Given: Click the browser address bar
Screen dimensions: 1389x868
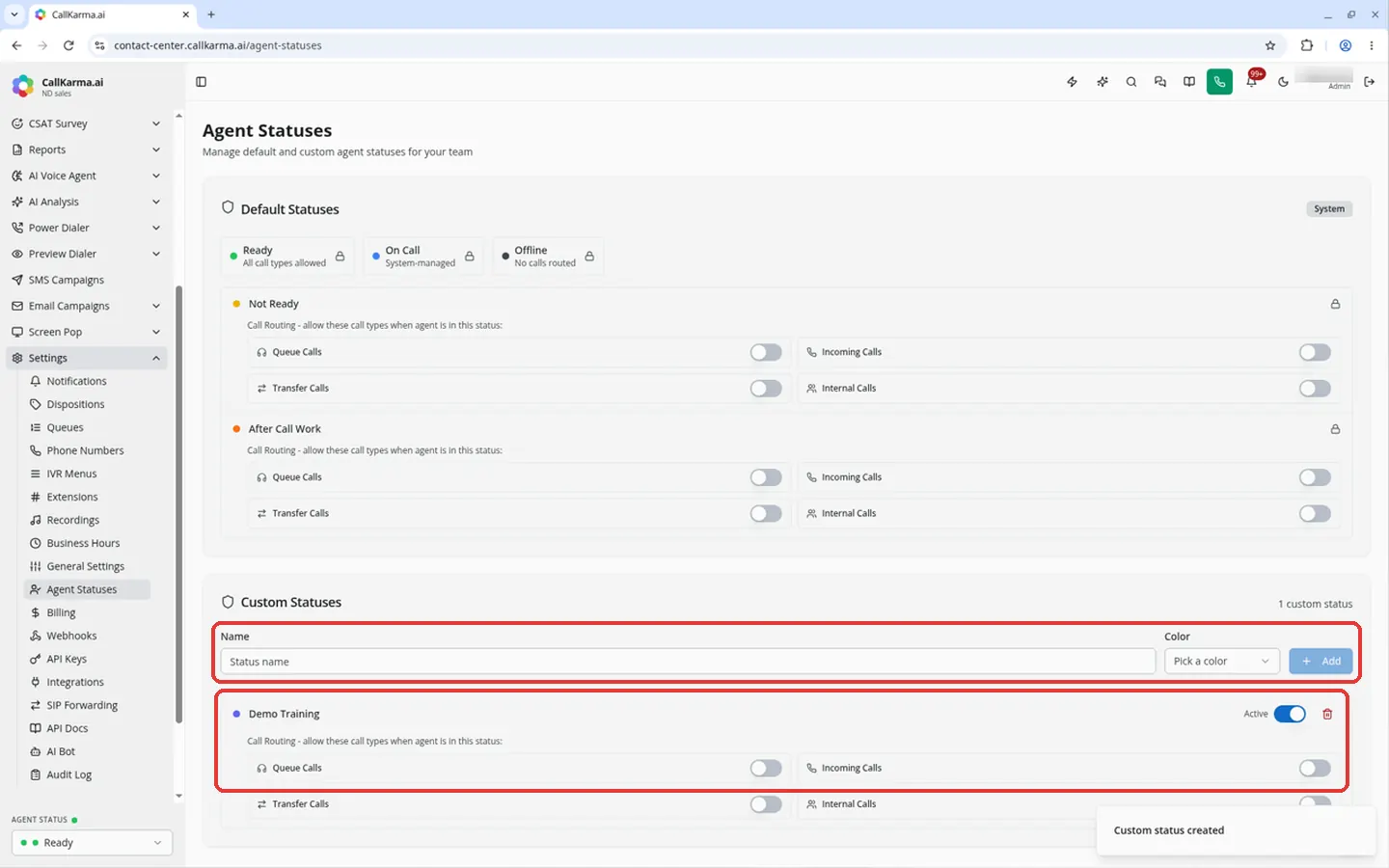Looking at the screenshot, I should (675, 45).
